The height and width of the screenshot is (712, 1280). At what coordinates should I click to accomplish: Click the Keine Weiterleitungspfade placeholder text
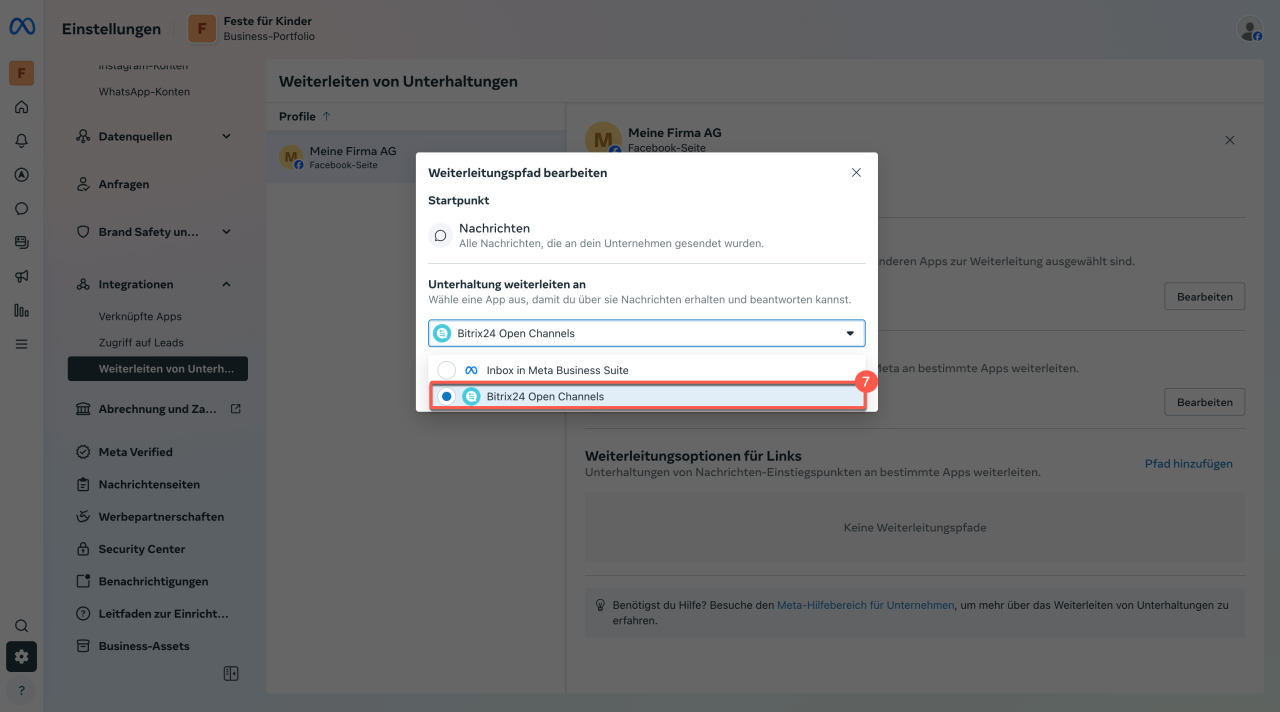pyautogui.click(x=915, y=527)
